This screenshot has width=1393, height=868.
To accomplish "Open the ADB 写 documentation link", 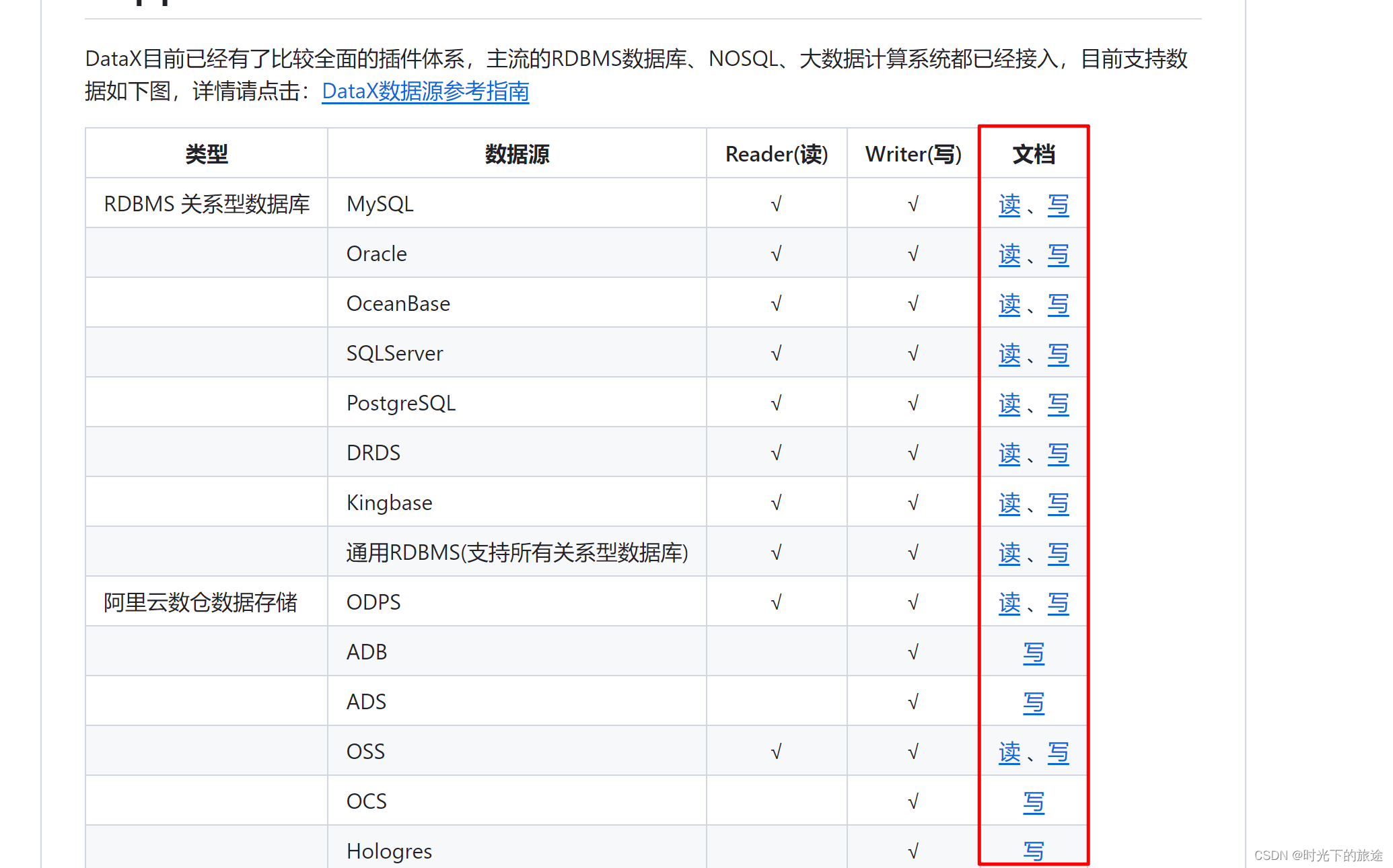I will [1034, 653].
